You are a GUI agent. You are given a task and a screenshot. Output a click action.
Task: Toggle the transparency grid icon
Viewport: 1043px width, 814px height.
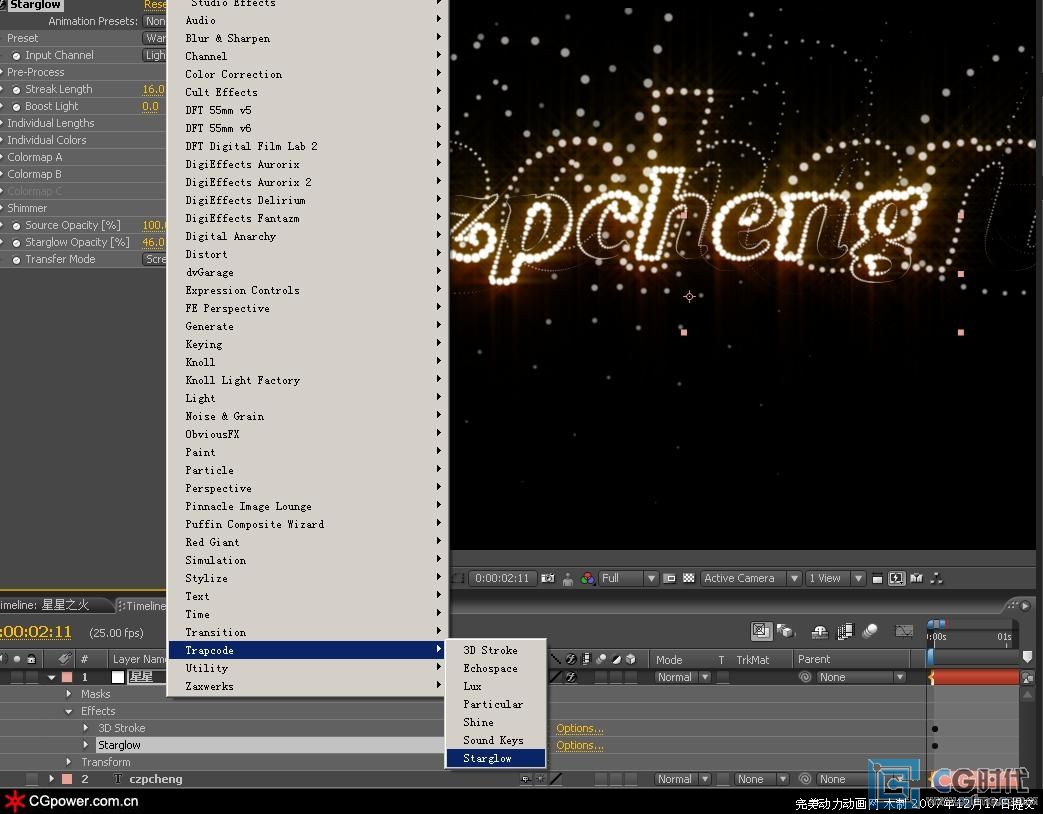click(688, 579)
